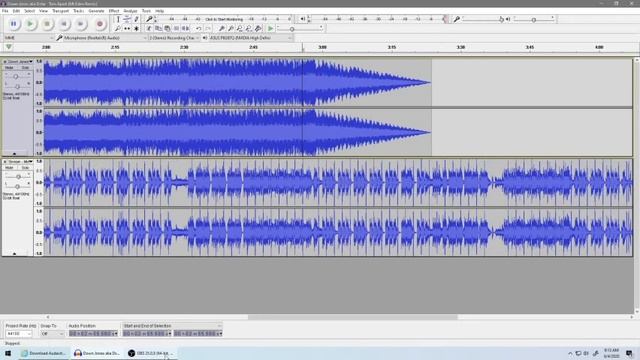Open the Help menu
The height and width of the screenshot is (360, 640).
pos(160,11)
